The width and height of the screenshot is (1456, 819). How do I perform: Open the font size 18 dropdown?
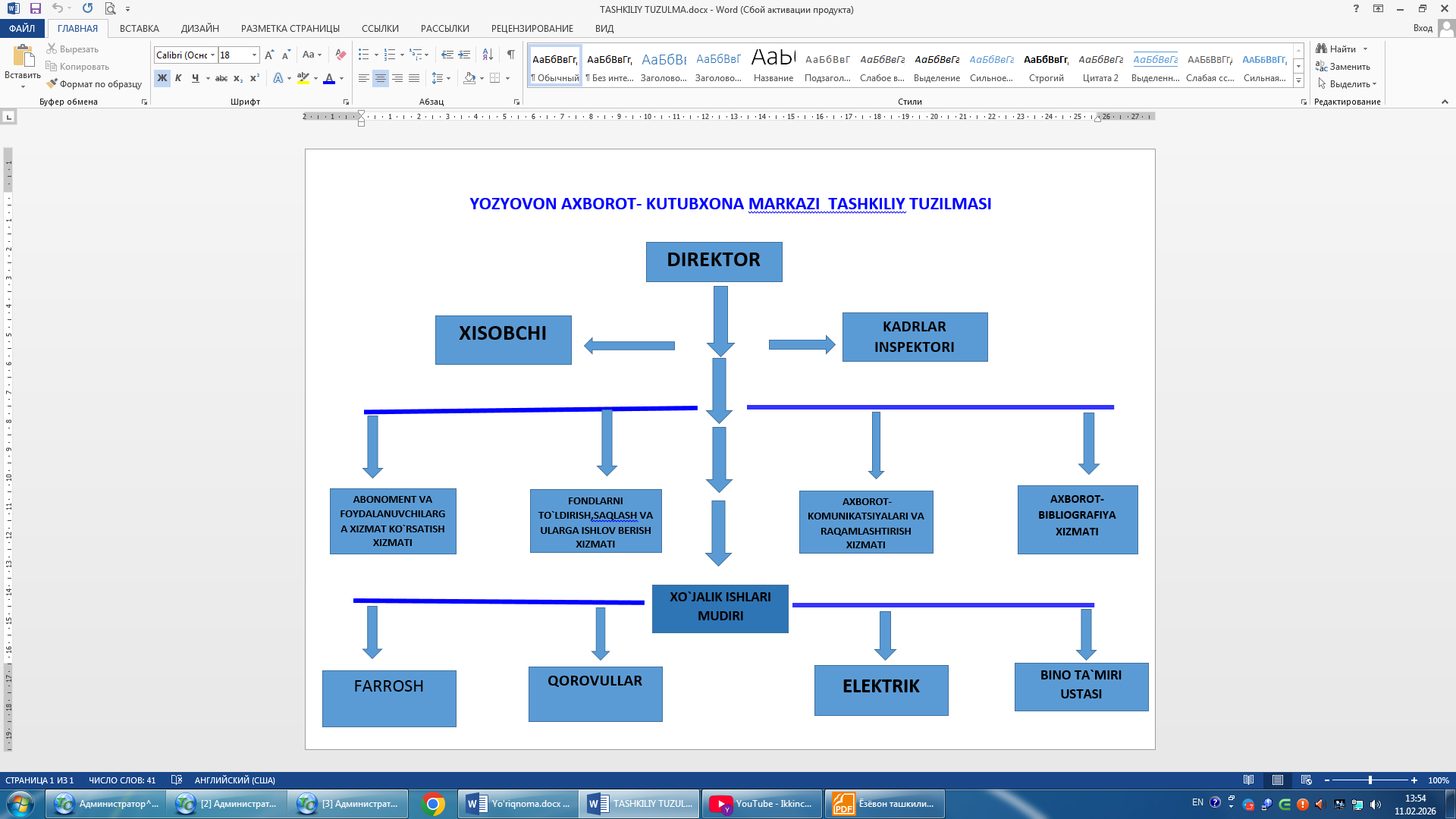[x=254, y=55]
